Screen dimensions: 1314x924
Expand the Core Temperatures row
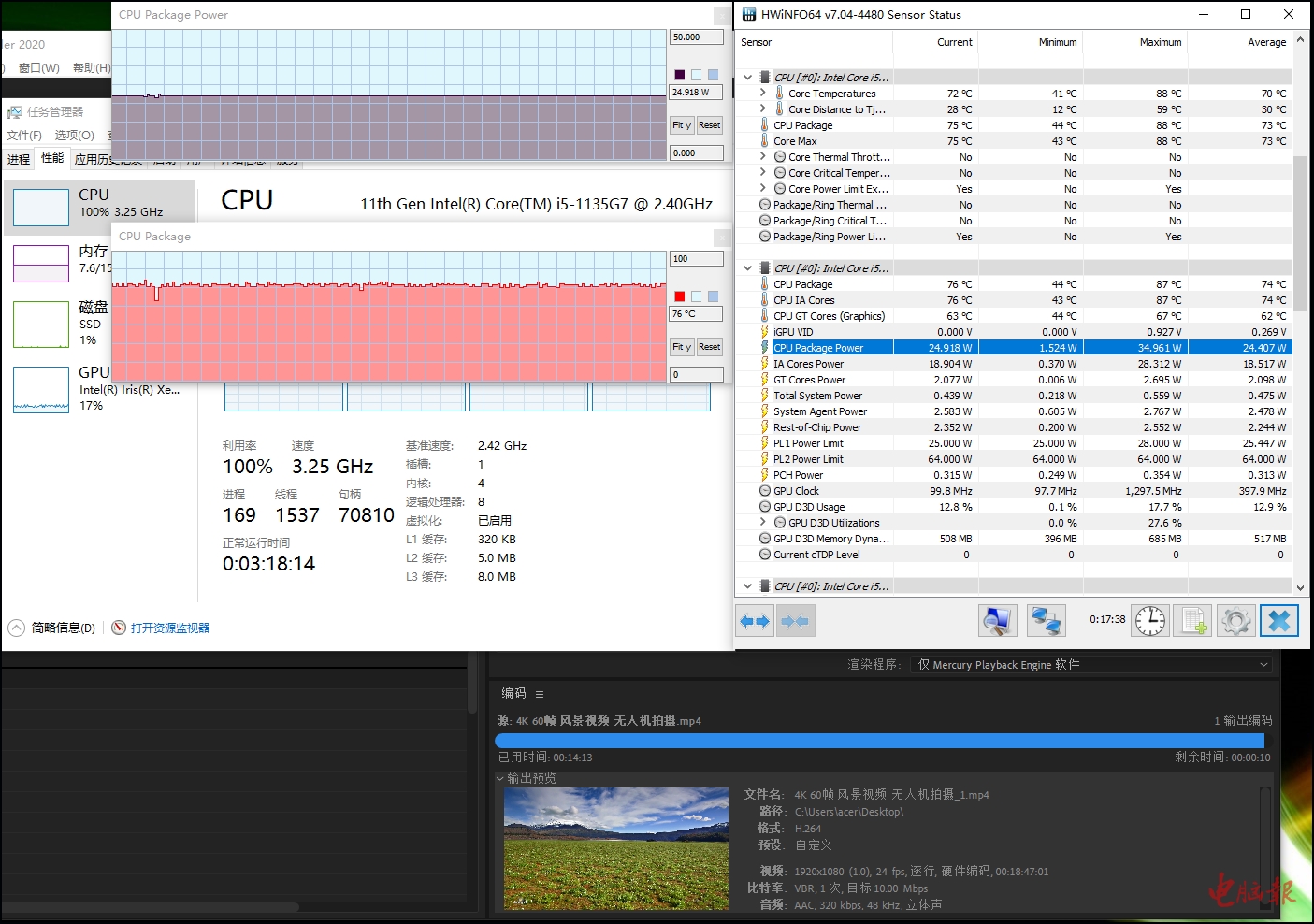click(x=762, y=94)
